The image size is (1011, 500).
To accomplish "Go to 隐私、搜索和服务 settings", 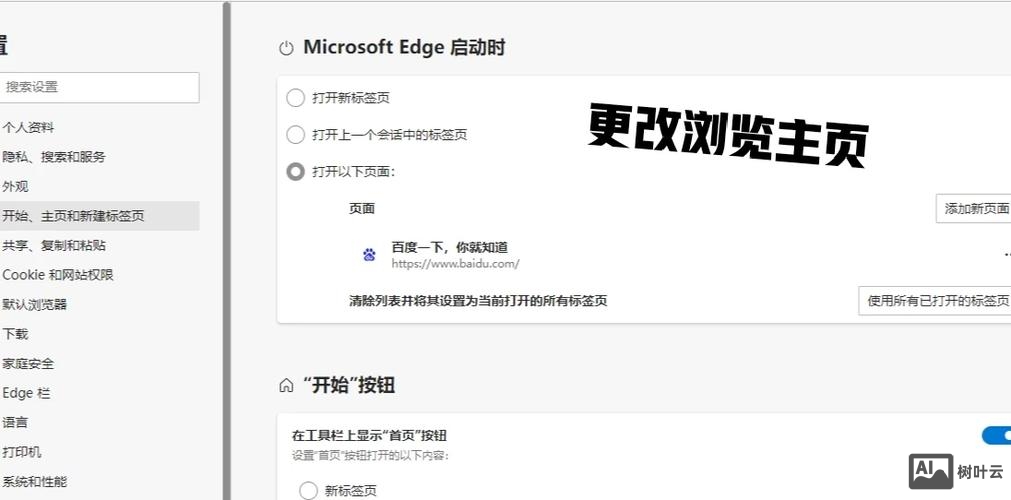I will pos(54,157).
